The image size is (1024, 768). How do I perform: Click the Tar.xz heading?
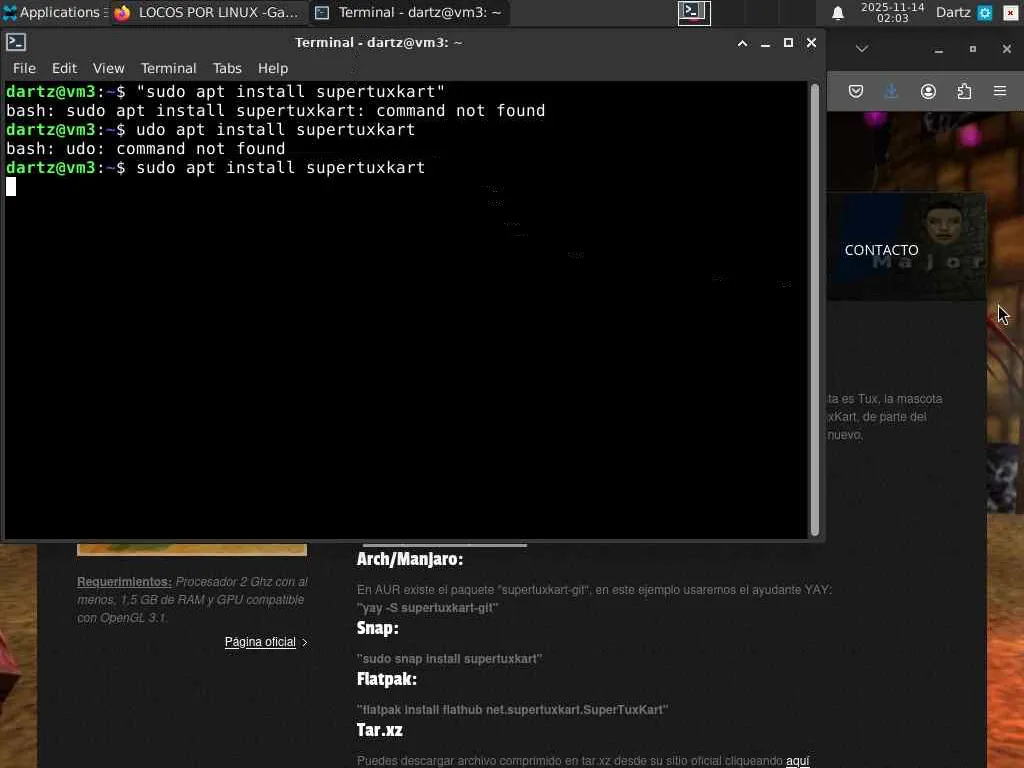coord(379,730)
